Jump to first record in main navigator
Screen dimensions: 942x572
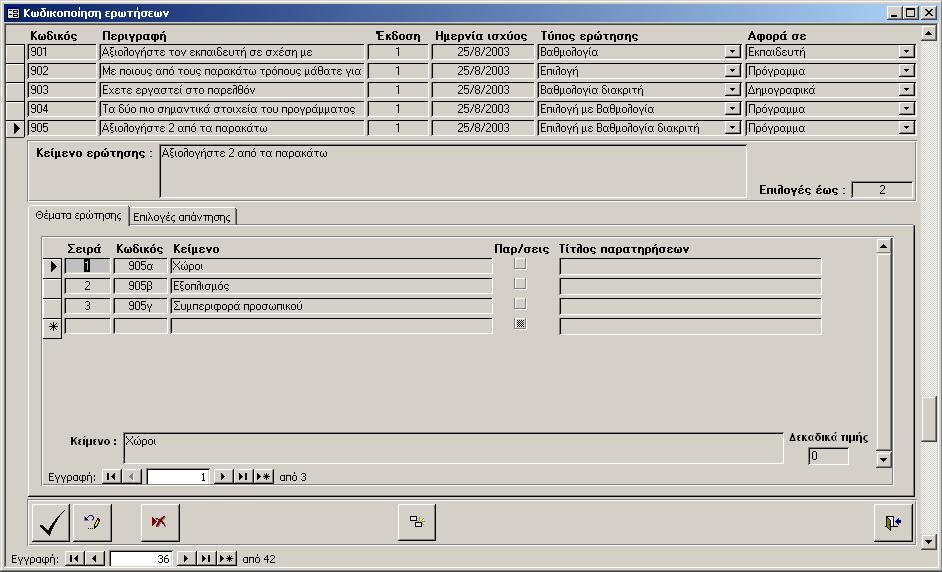(x=75, y=559)
